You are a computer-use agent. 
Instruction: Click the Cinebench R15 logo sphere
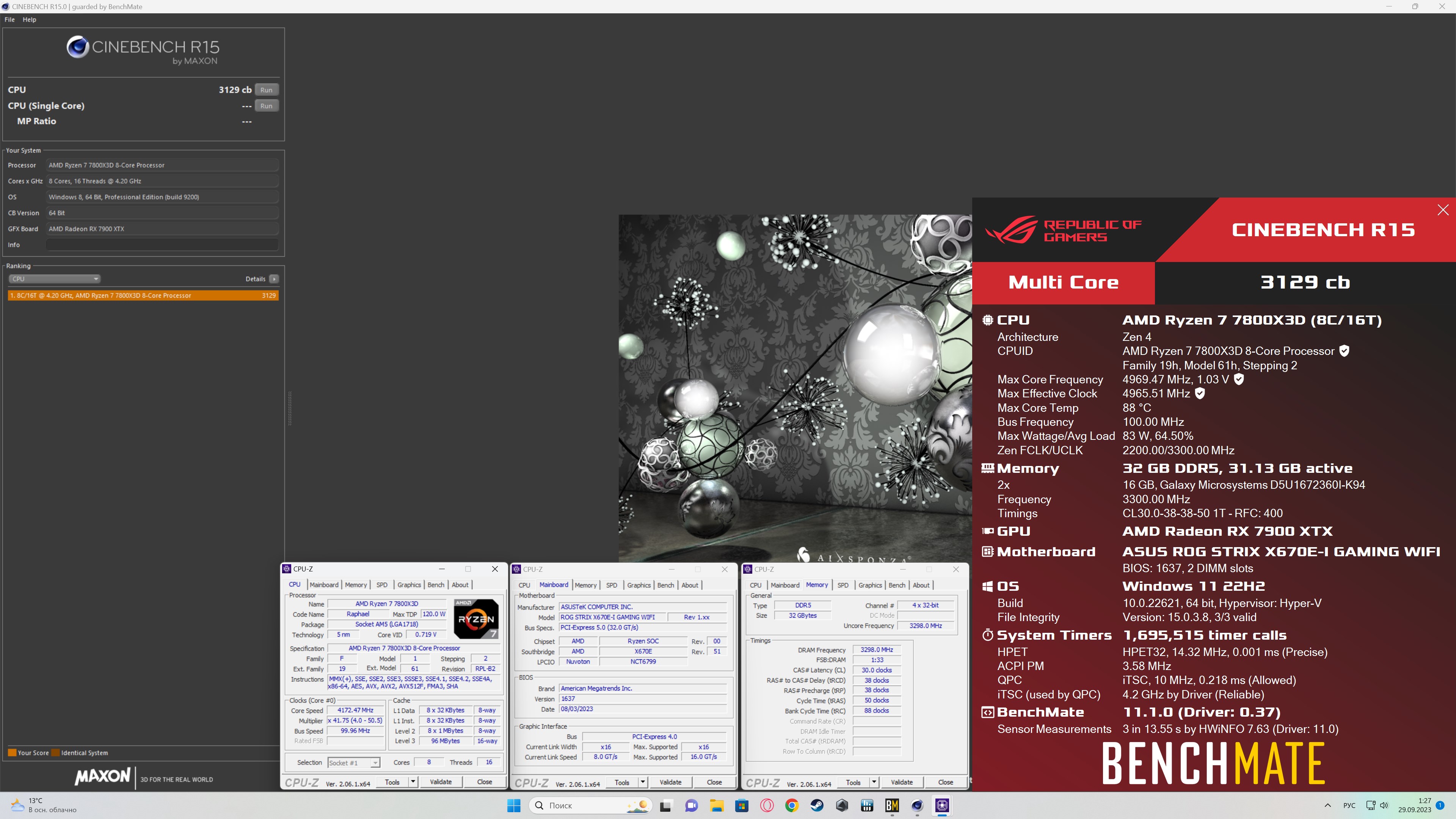(77, 47)
